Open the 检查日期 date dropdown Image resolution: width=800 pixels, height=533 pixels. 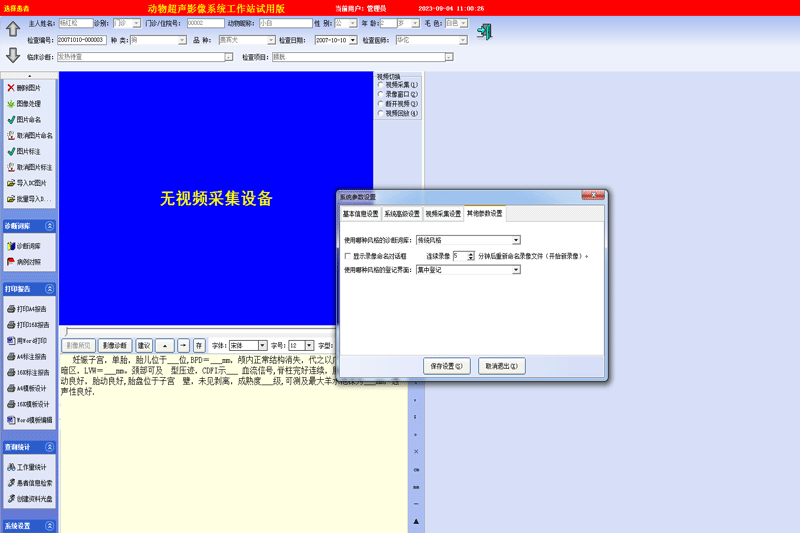point(353,40)
